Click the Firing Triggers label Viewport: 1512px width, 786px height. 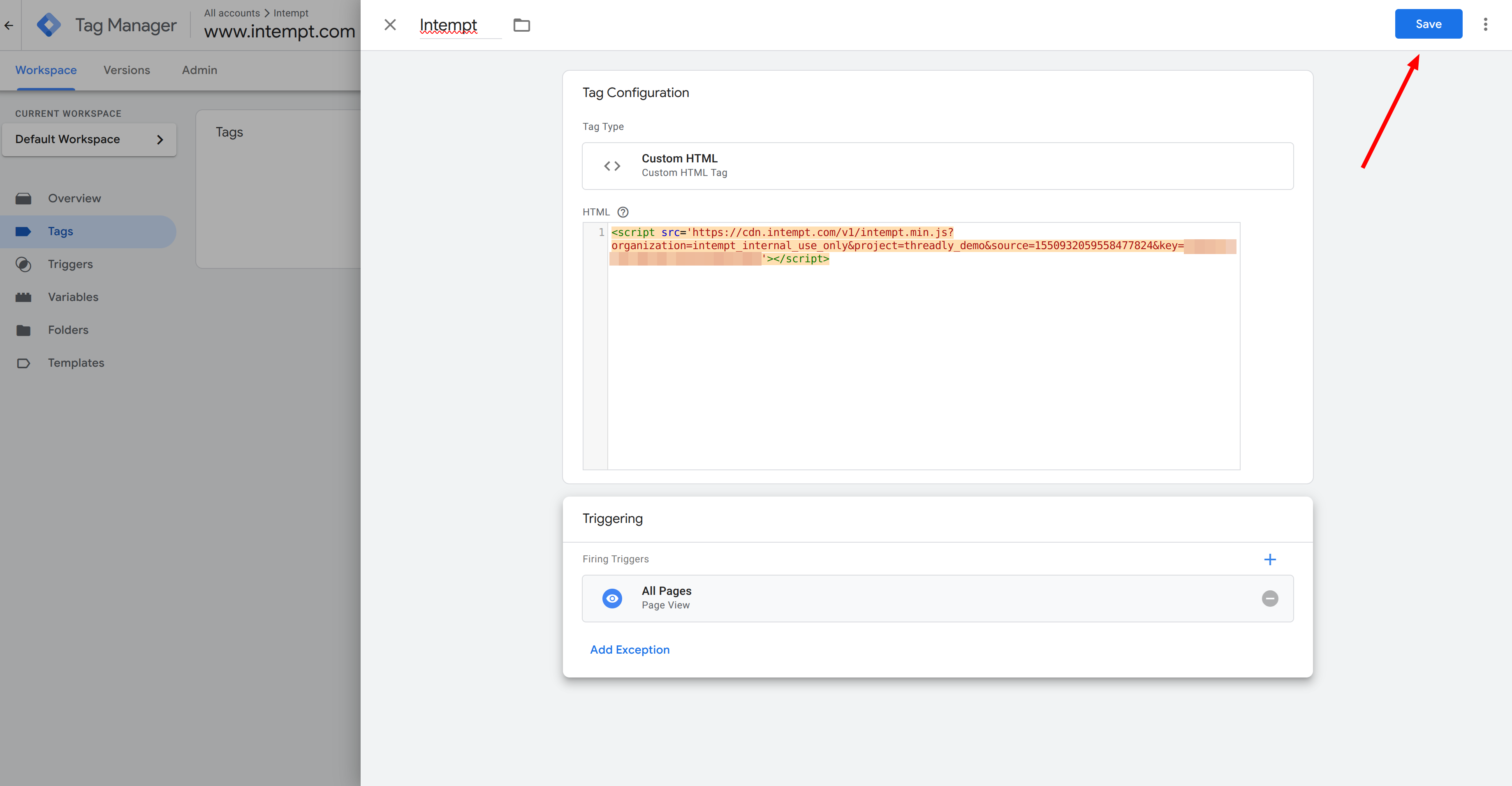[x=615, y=559]
